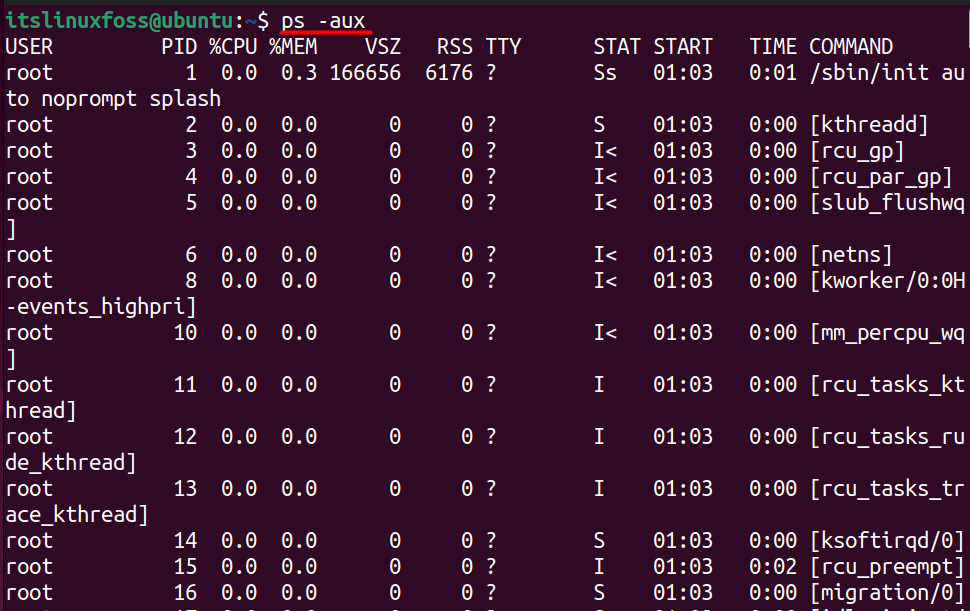Viewport: 970px width, 611px height.
Task: Click the "[ksoftirqd/0]" process name
Action: (887, 541)
